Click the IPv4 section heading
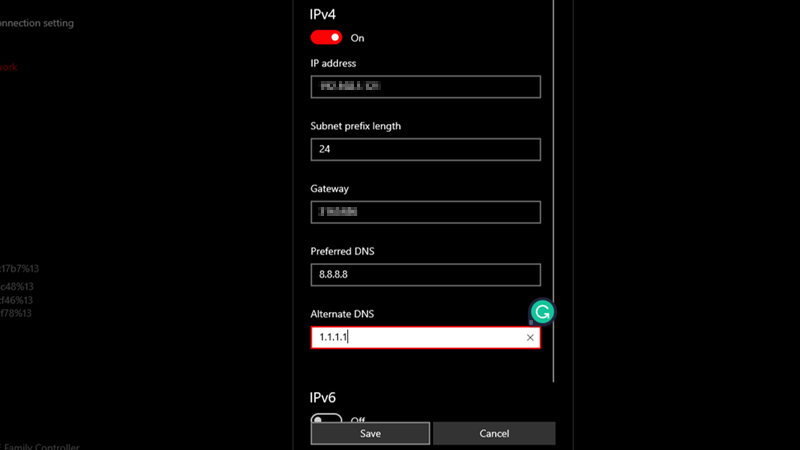Screen dimensions: 800x450 click(325, 15)
